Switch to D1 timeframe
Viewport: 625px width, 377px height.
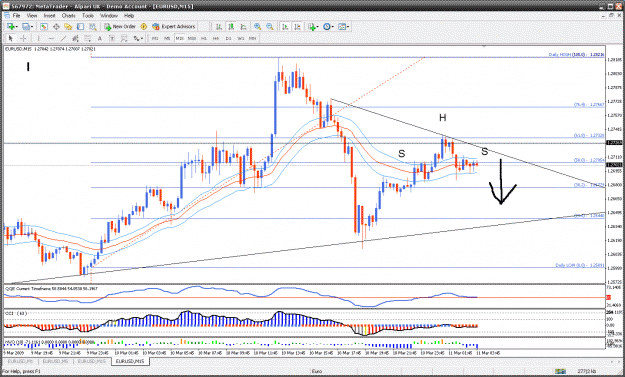click(x=228, y=38)
